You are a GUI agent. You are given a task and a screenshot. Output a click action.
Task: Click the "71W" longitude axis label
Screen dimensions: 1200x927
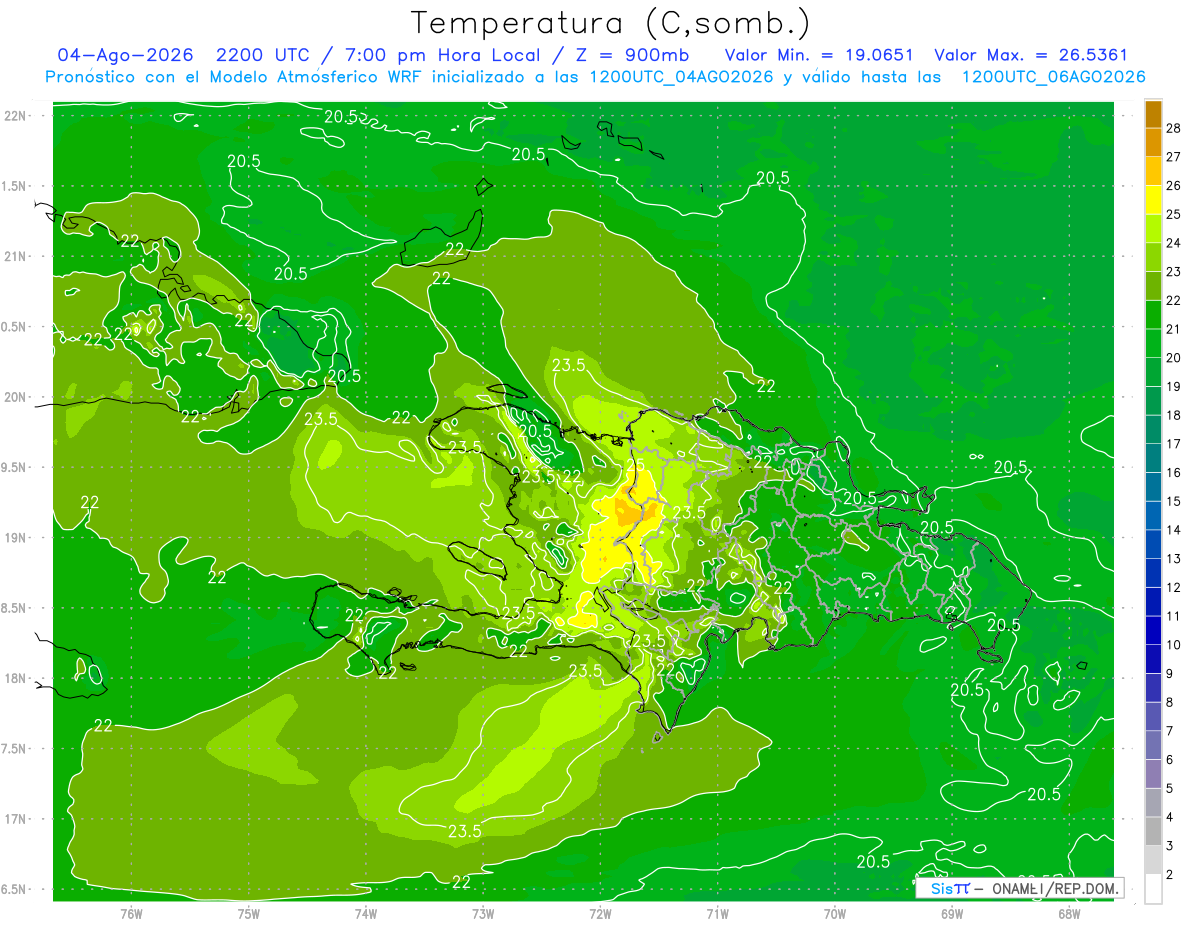(x=717, y=913)
